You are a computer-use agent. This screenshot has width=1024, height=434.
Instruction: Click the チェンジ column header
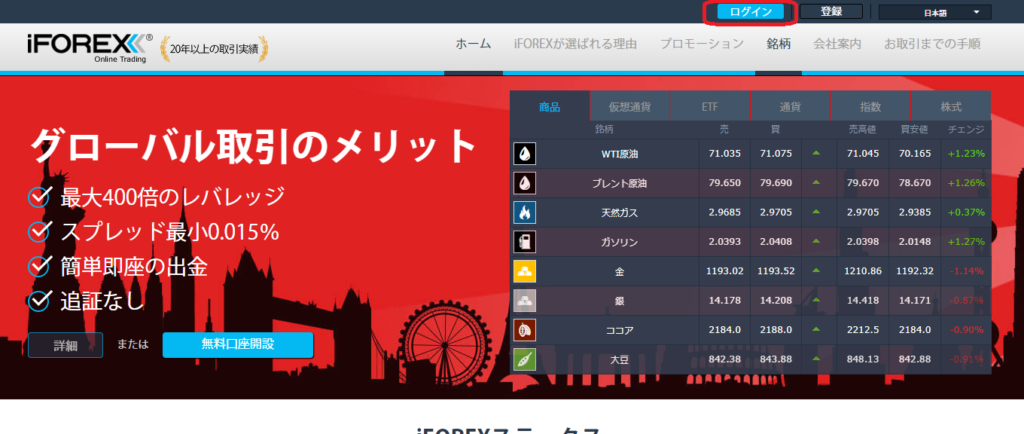click(966, 130)
